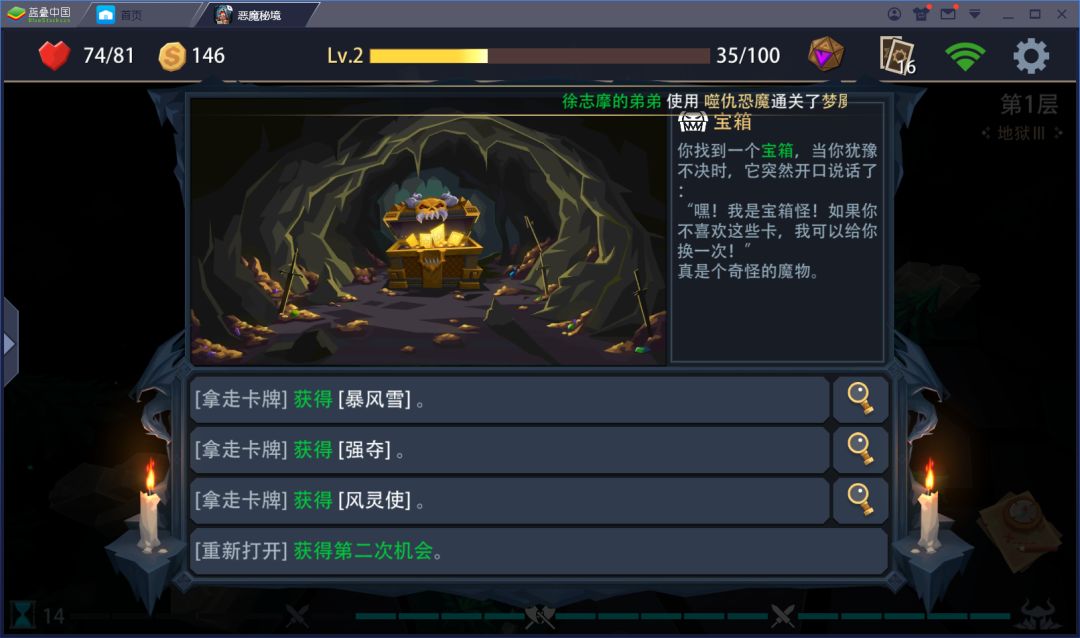Switch to the 首页 home tab
The height and width of the screenshot is (638, 1080).
point(120,14)
